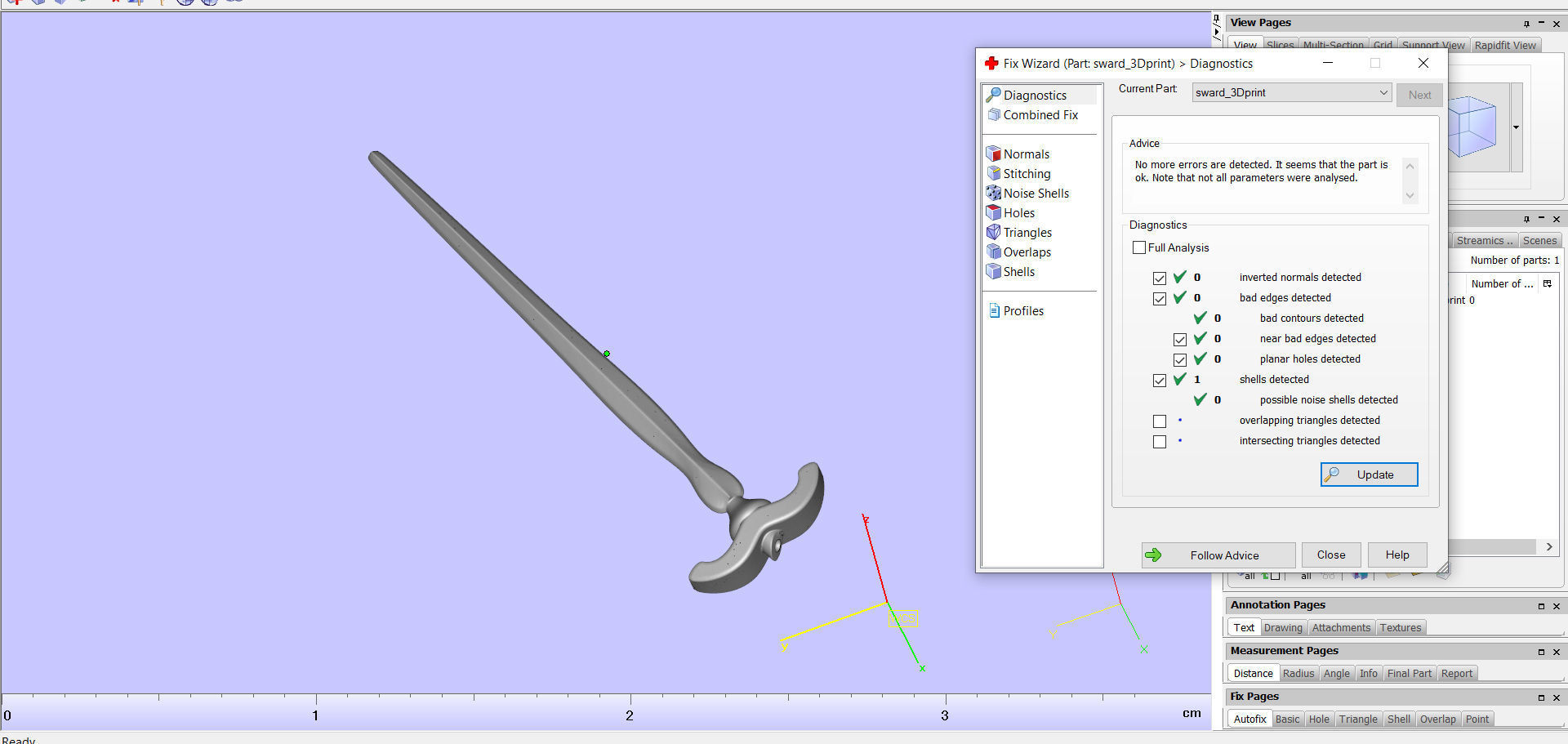Viewport: 1568px width, 744px height.
Task: Select Autofix tab in Fix Pages
Action: [x=1249, y=719]
